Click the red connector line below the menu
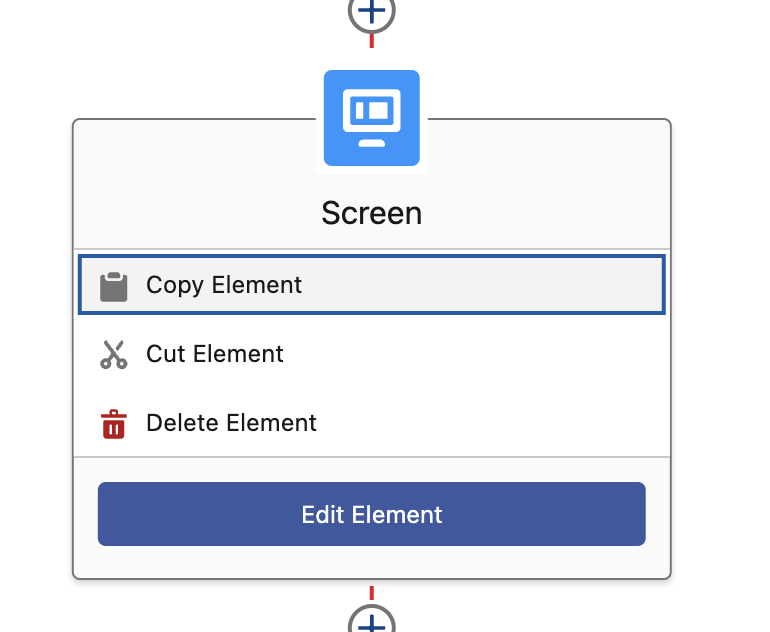This screenshot has width=770, height=632. pos(372,592)
